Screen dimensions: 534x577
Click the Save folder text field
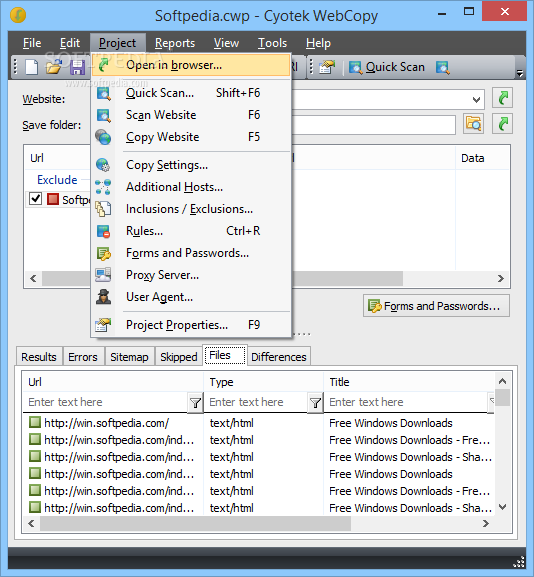[x=374, y=125]
